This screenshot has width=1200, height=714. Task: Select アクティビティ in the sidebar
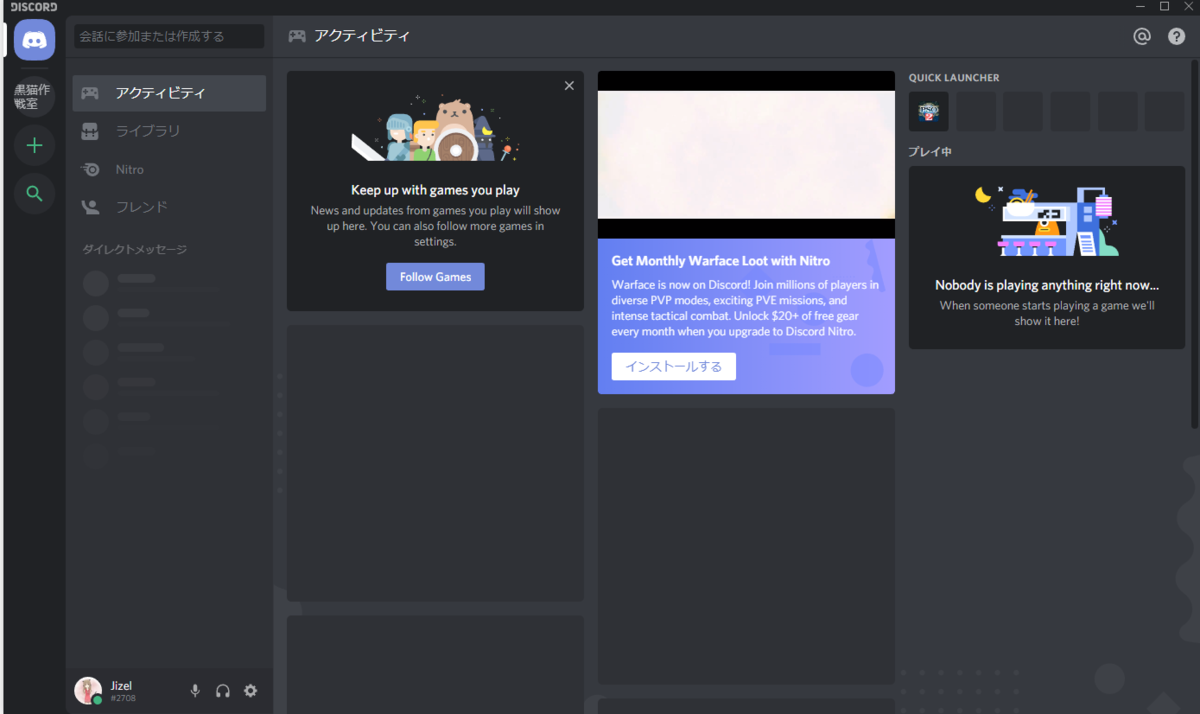pos(169,93)
